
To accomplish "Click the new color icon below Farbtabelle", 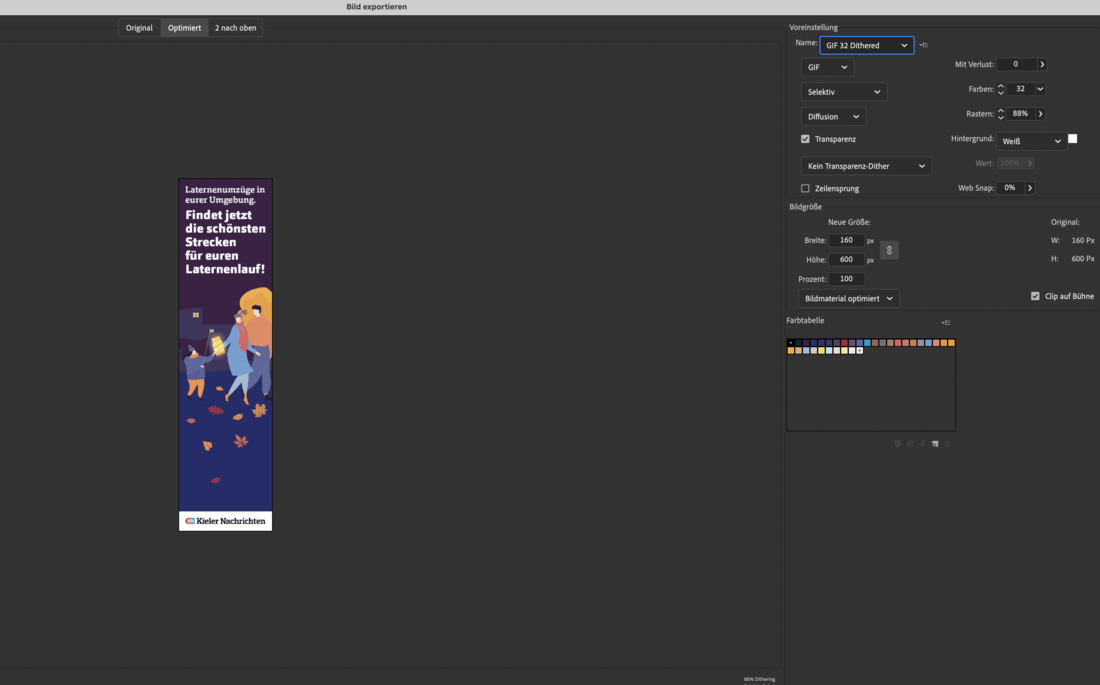I will tap(935, 443).
